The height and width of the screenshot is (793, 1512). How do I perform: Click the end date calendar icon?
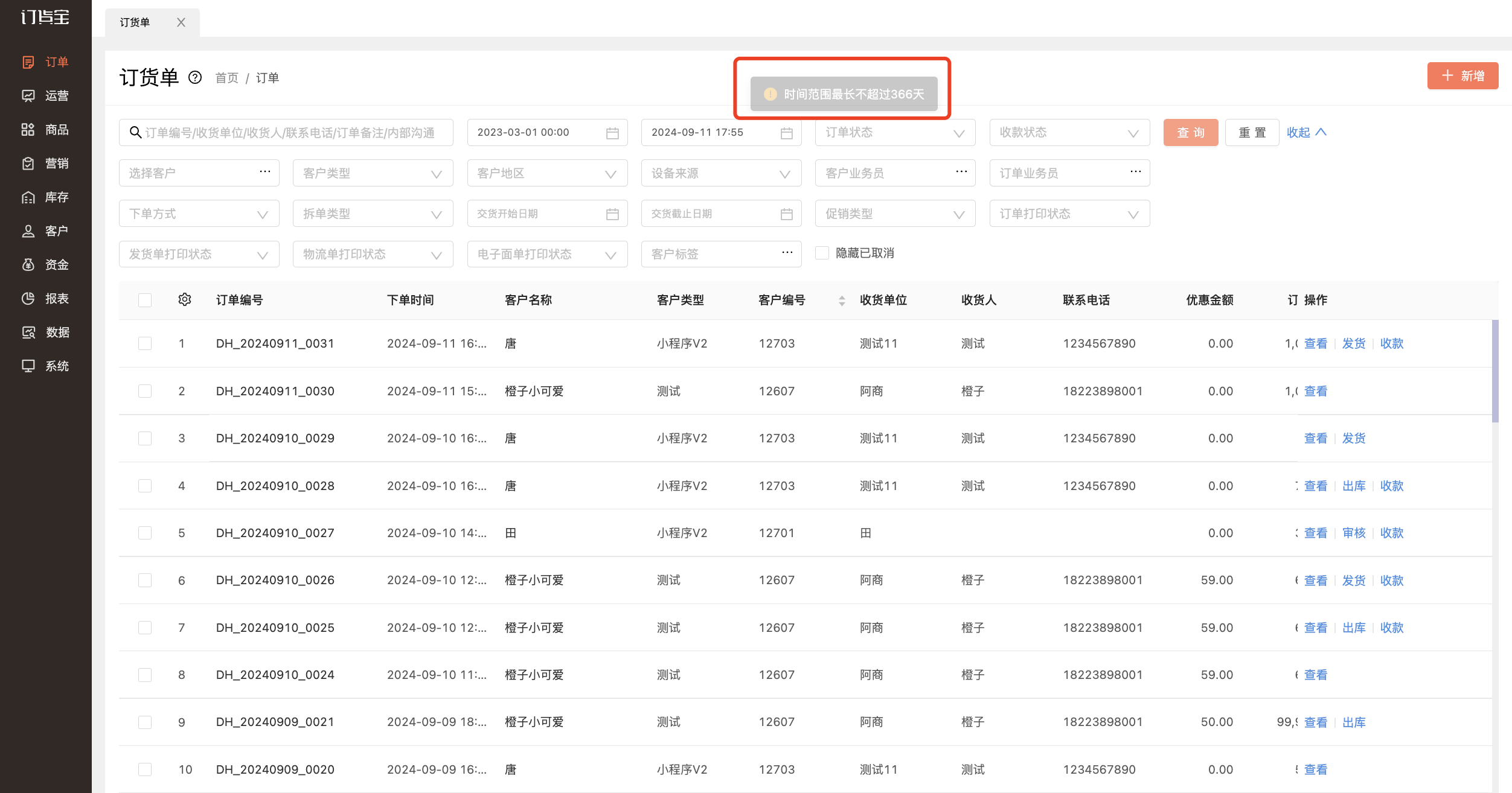pos(786,133)
